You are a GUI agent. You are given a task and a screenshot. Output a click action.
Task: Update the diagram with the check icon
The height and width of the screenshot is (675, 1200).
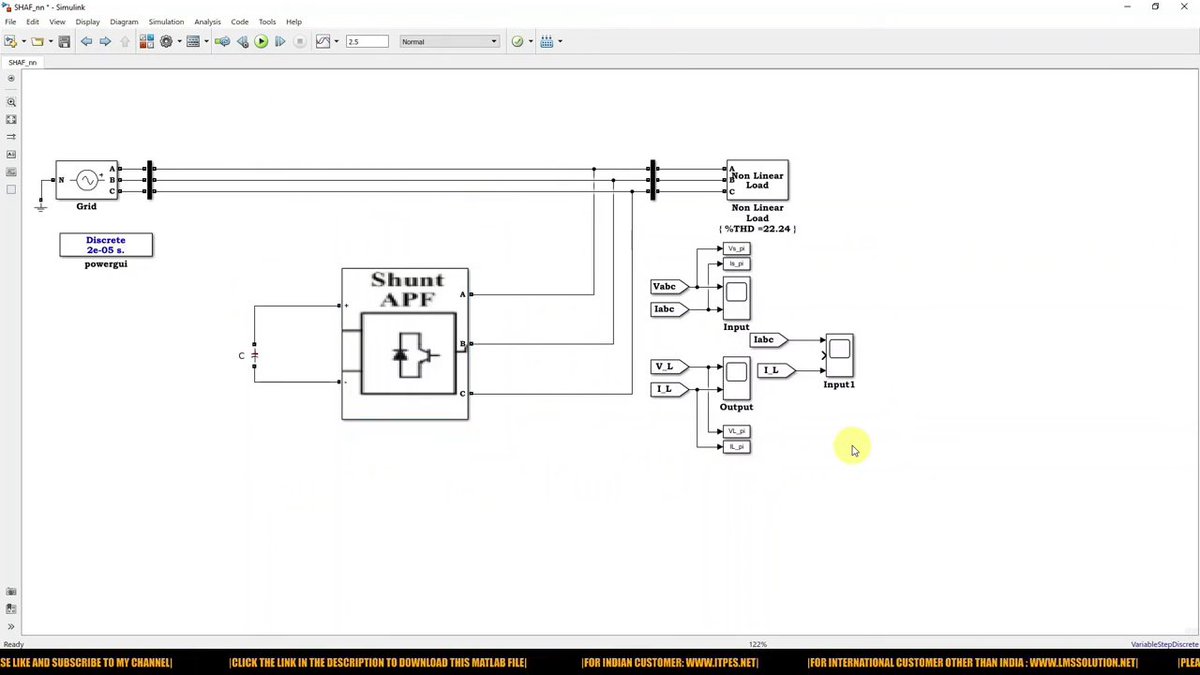tap(517, 41)
